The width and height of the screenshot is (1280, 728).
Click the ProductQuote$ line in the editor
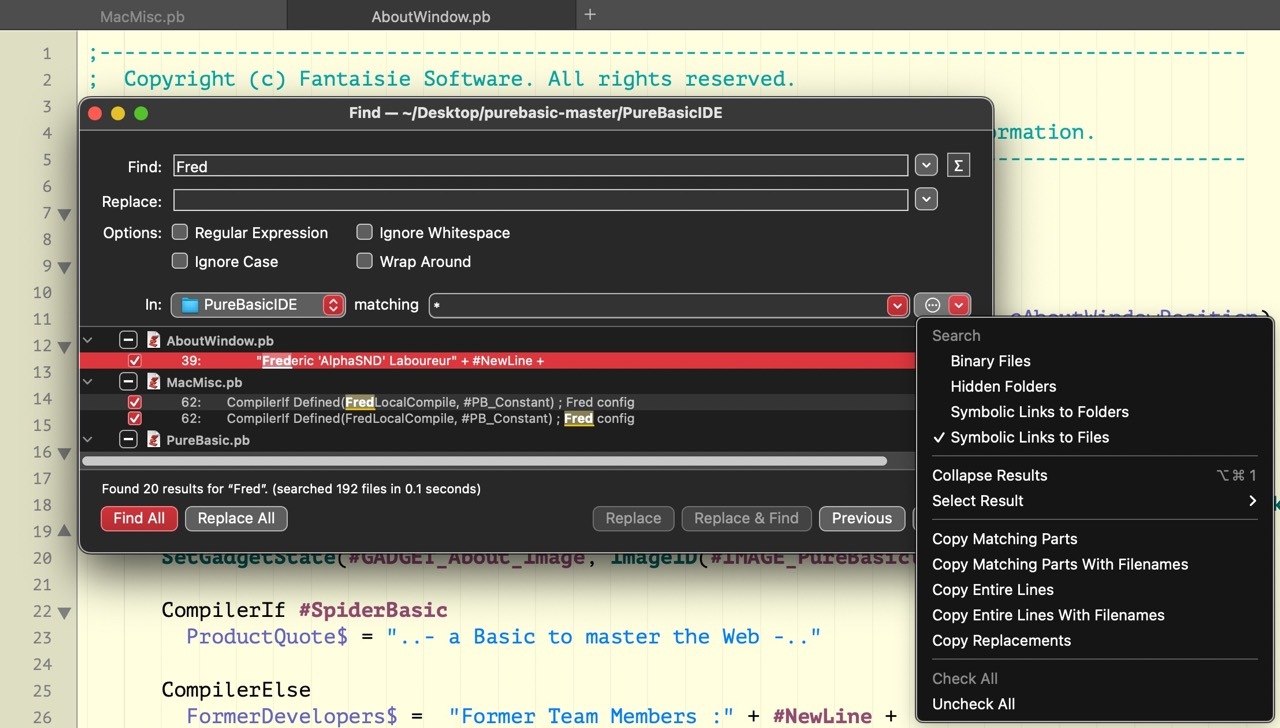click(503, 637)
